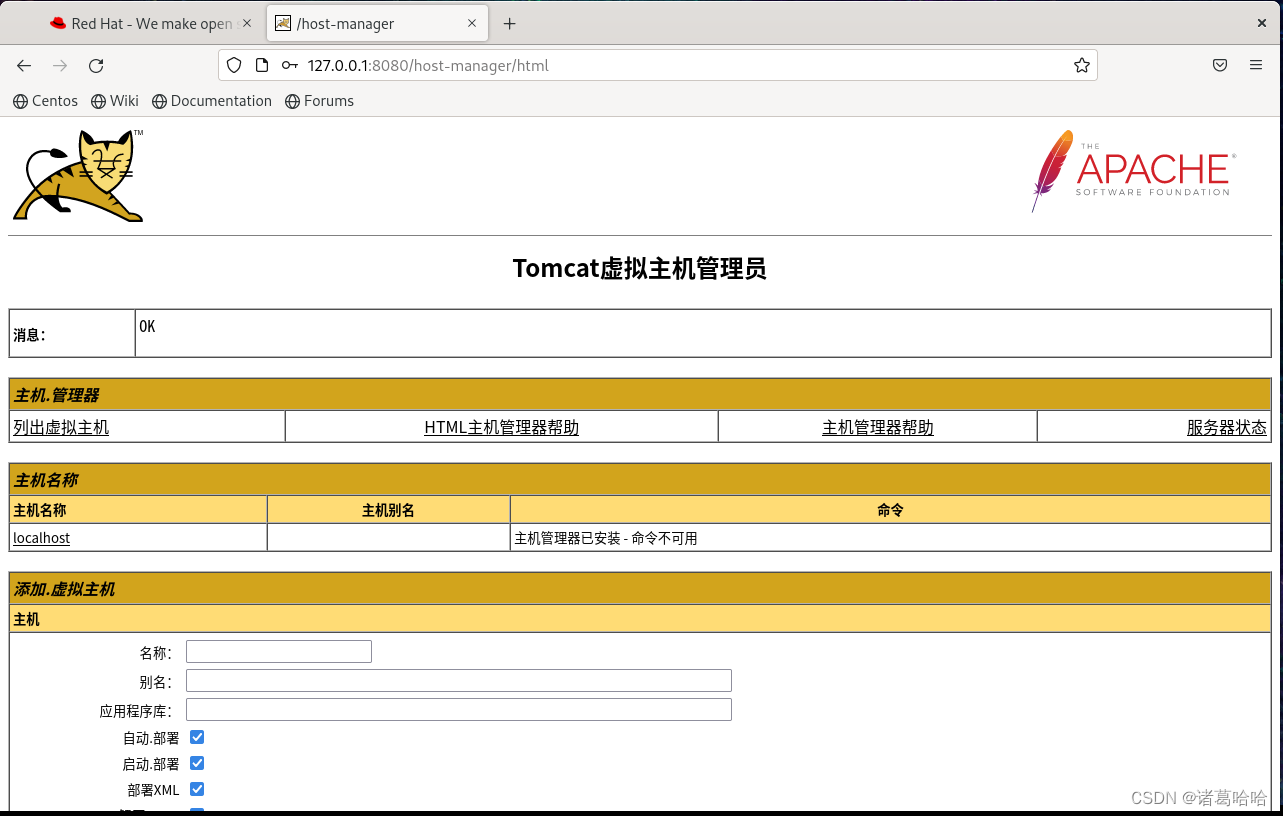This screenshot has width=1283, height=816.
Task: Go back with the browser back arrow
Action: 24,66
